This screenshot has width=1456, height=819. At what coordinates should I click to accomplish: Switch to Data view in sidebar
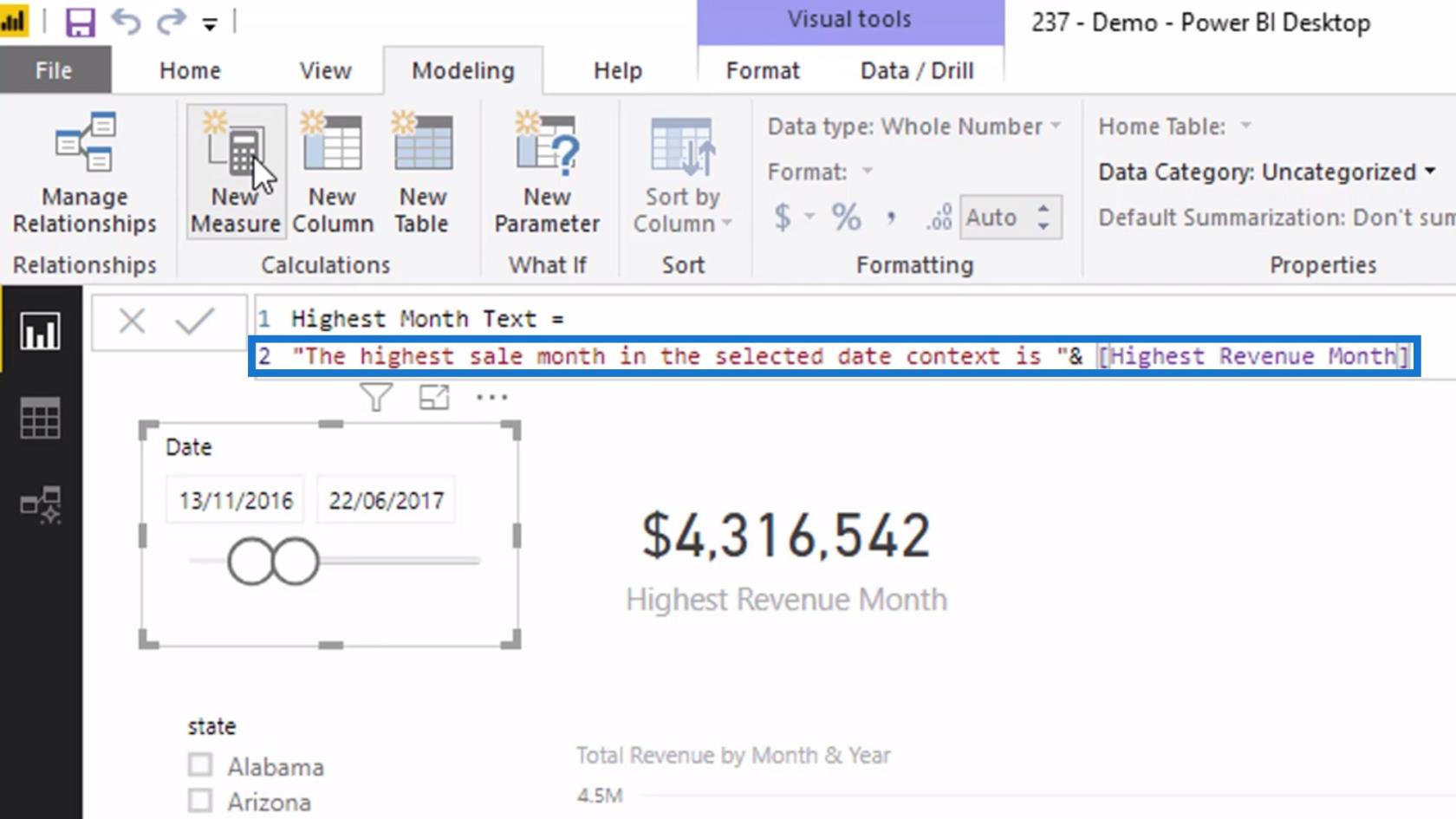point(40,418)
